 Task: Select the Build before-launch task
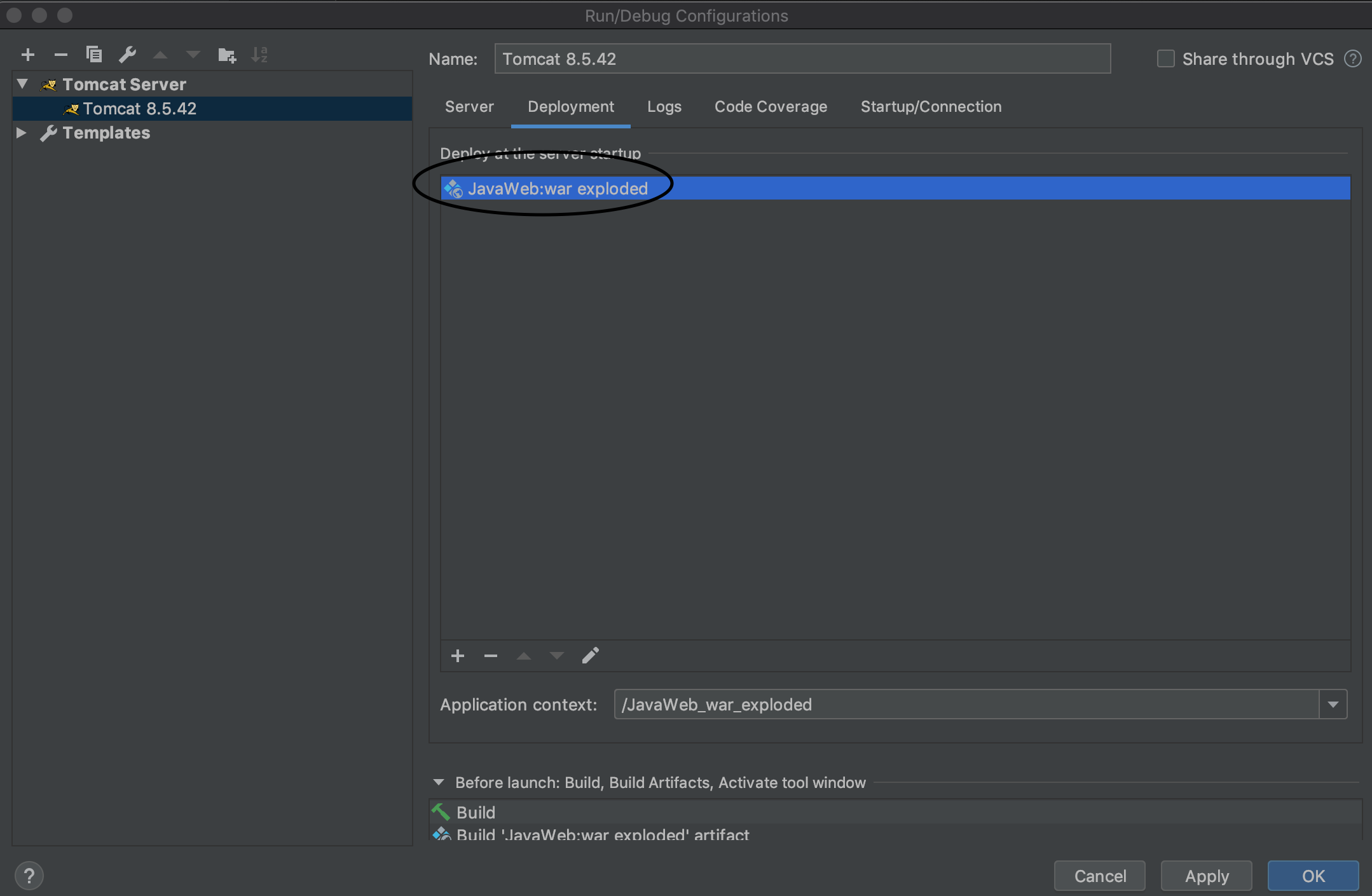click(895, 812)
